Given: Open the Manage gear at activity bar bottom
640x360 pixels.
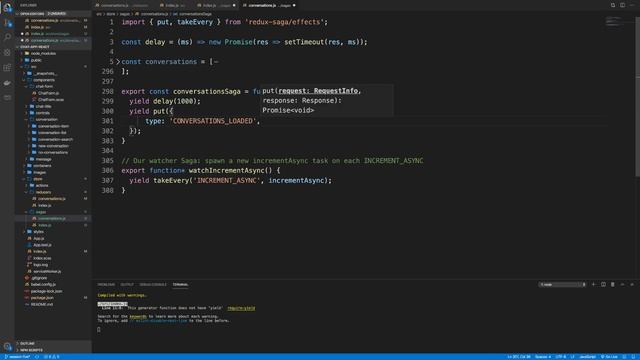Looking at the screenshot, I should 7,347.
